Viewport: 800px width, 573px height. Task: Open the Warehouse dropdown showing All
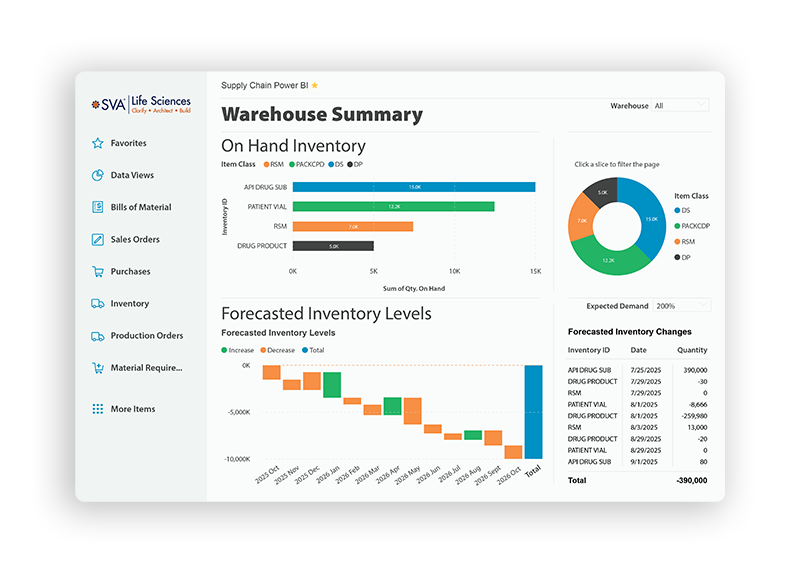tap(680, 105)
